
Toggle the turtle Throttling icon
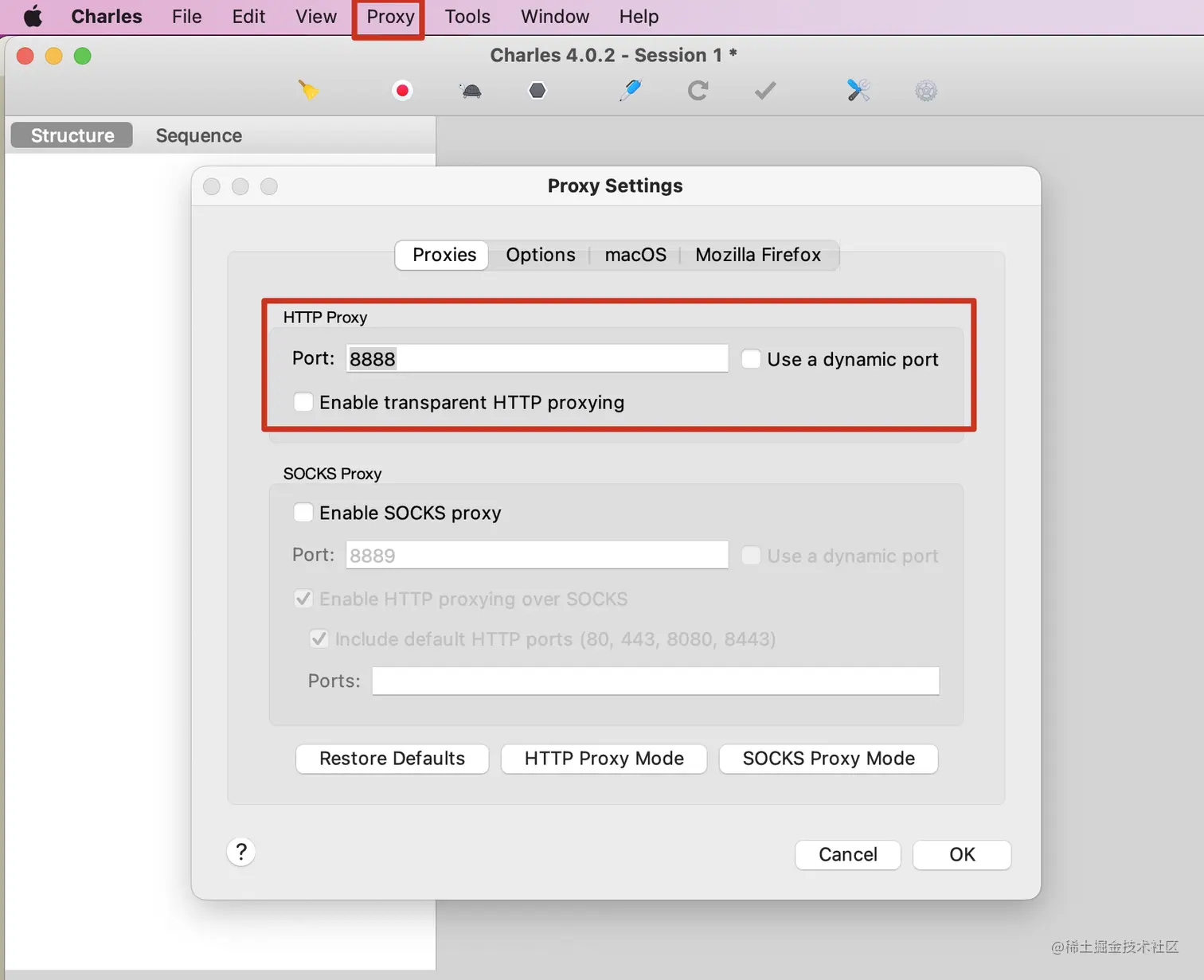[471, 91]
